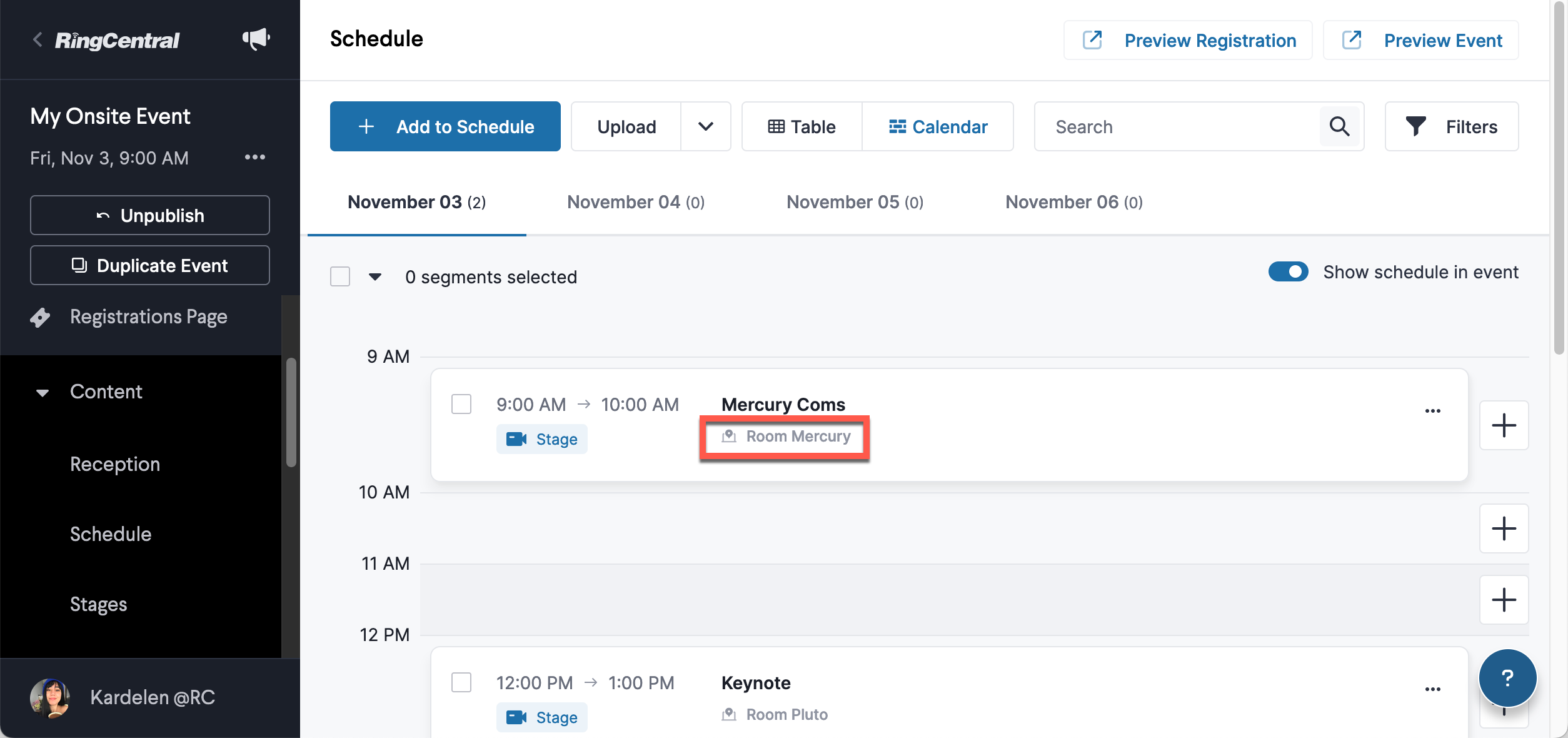
Task: Add segment with plus at 10 AM
Action: (x=1504, y=528)
